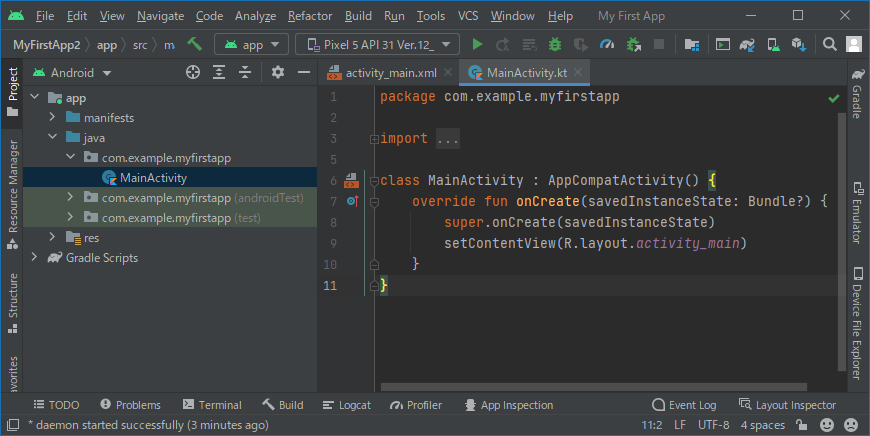Image resolution: width=870 pixels, height=436 pixels.
Task: Open the TODO tool window
Action: [56, 405]
